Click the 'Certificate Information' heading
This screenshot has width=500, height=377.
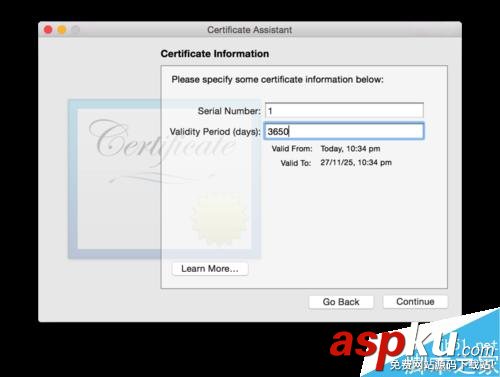click(215, 54)
